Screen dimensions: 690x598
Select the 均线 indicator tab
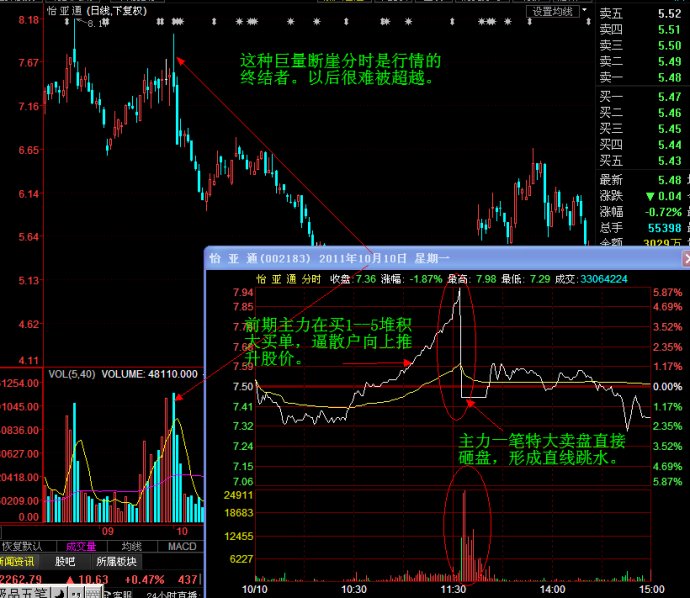pos(131,546)
